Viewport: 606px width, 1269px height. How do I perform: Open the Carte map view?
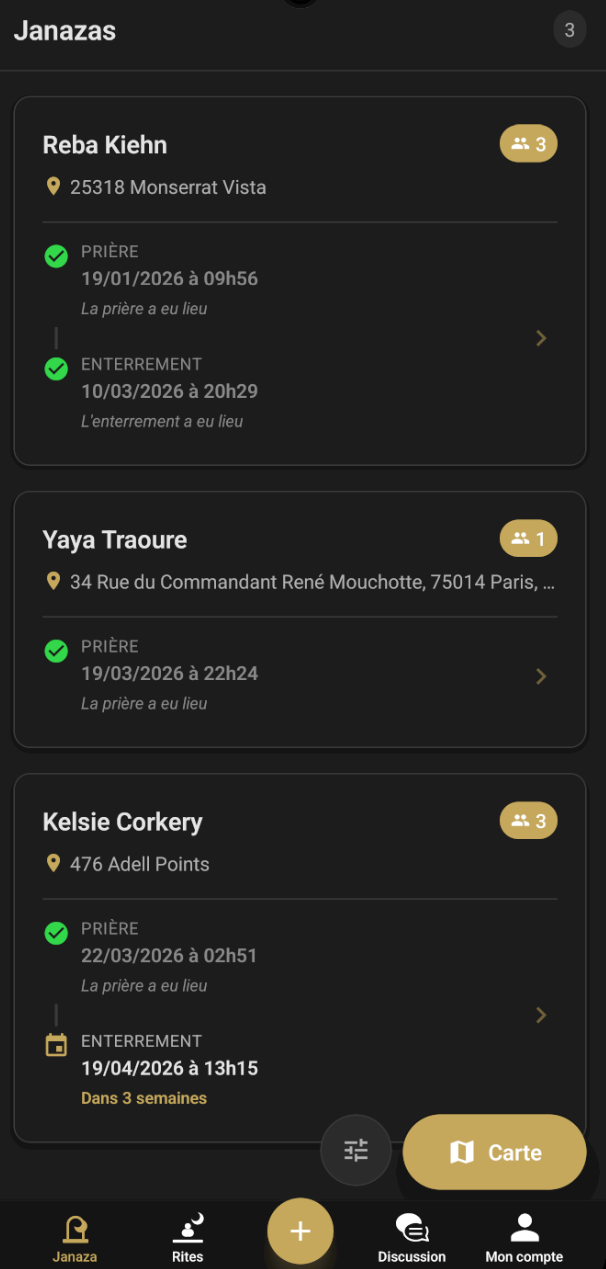coord(494,1151)
